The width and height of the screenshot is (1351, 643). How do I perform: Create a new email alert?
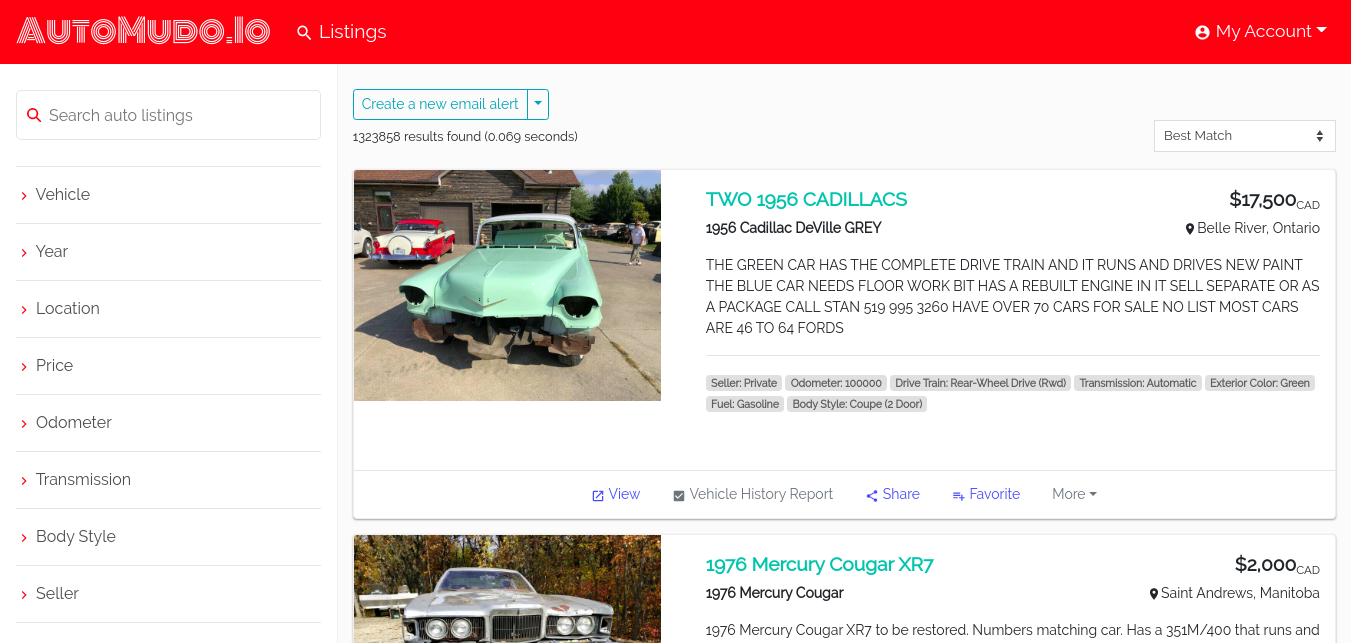point(440,104)
